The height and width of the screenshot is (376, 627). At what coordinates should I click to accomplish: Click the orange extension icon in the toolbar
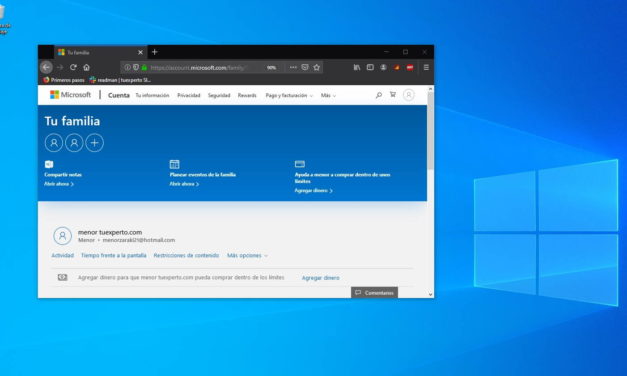[x=397, y=68]
